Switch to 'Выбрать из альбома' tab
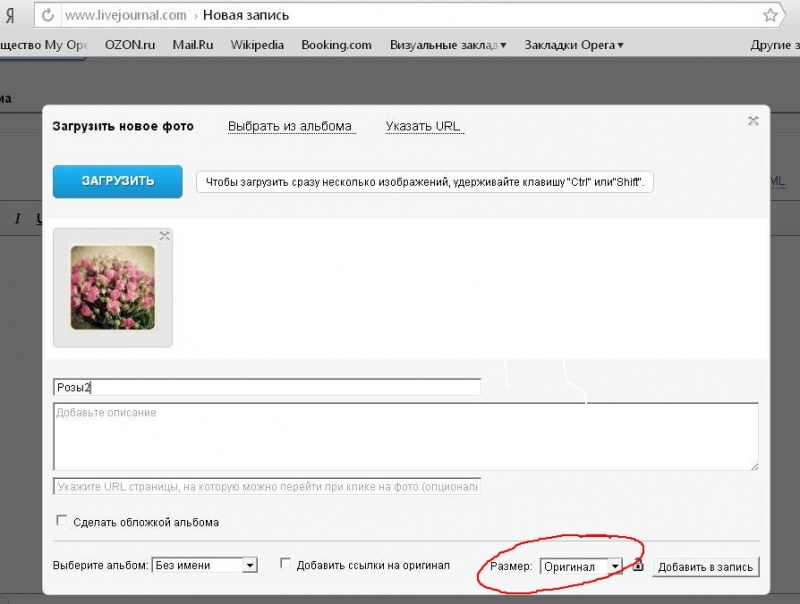 pos(290,126)
